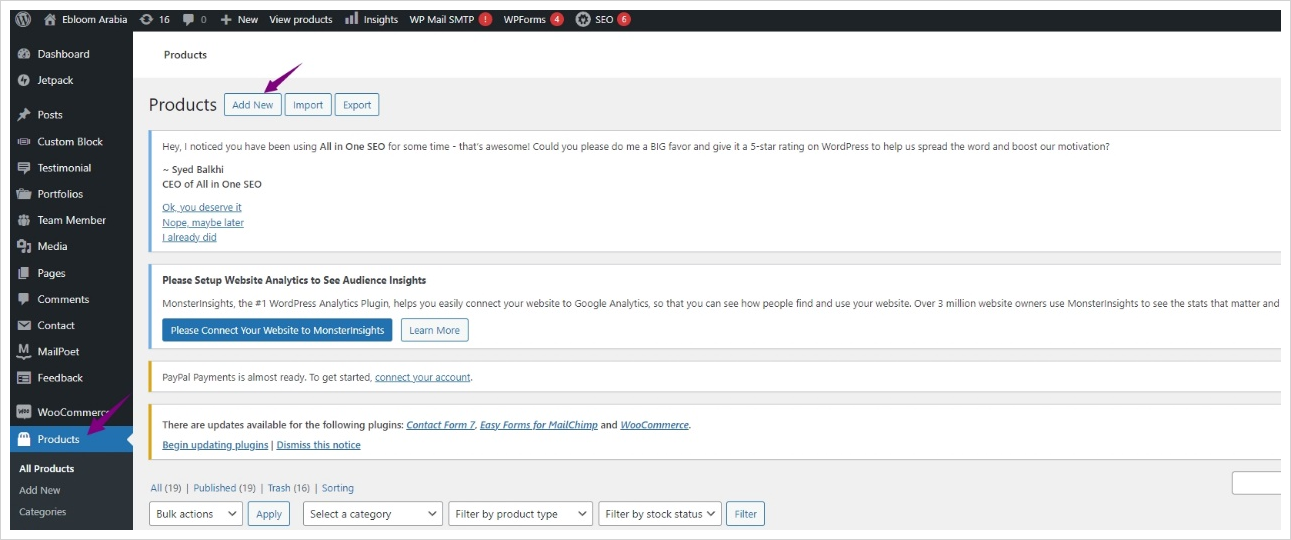Click the updates icon showing 16
The width and height of the screenshot is (1291, 540).
click(147, 19)
